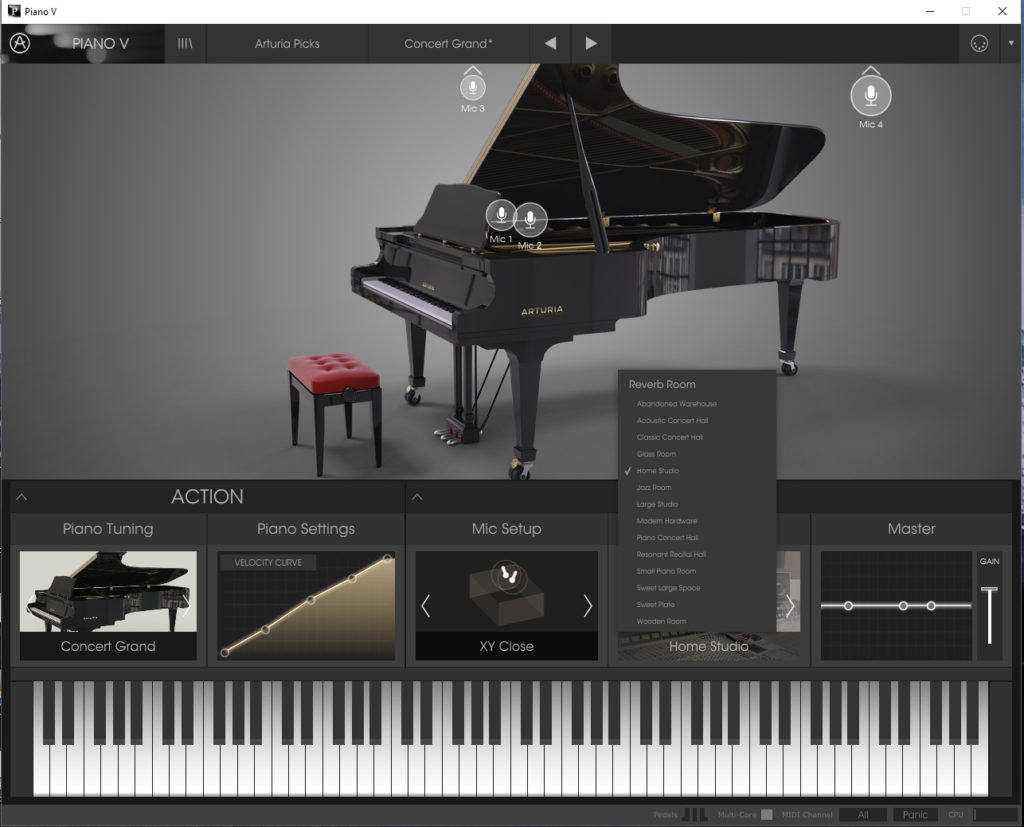Viewport: 1024px width, 827px height.
Task: Open the Concert Grand preset name
Action: (448, 44)
